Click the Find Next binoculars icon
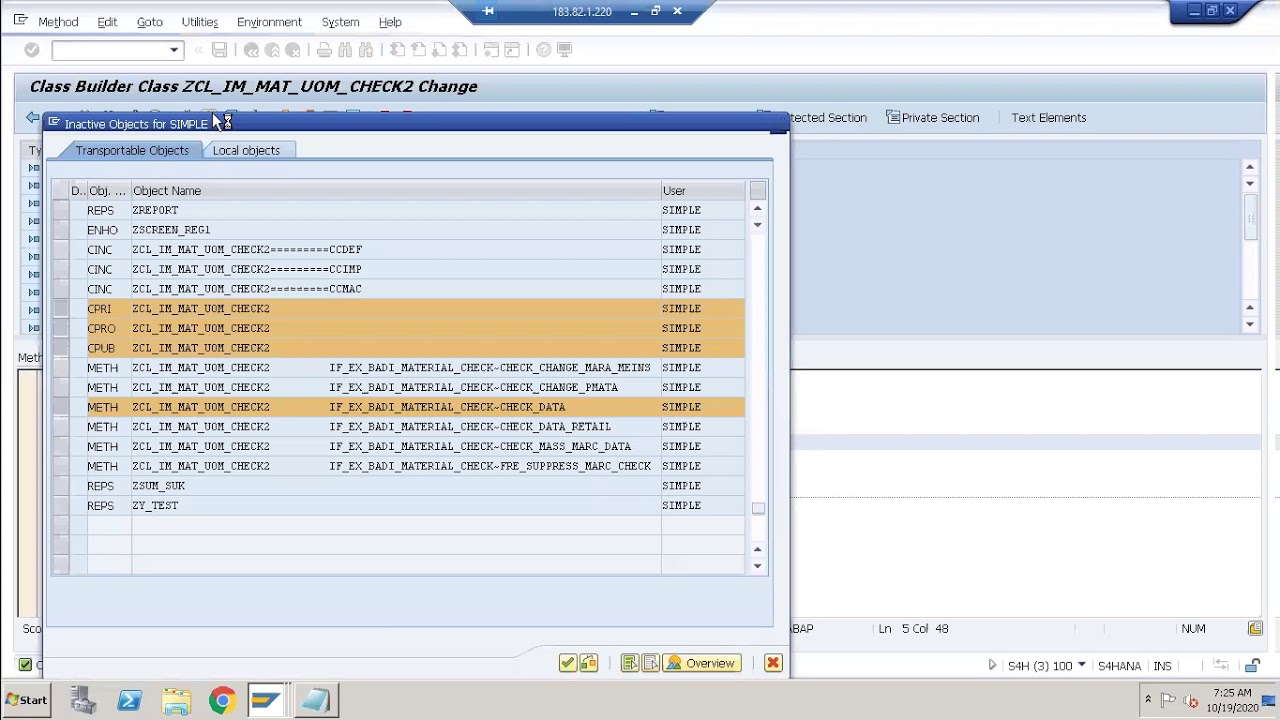Screen dimensions: 1280x720 [366, 50]
